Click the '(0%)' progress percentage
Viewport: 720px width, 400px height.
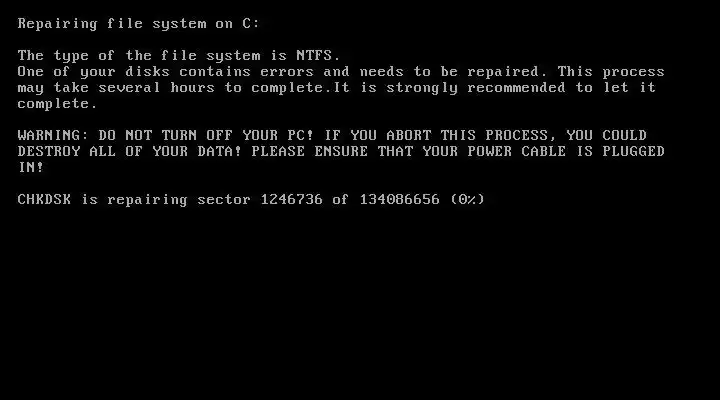[467, 199]
